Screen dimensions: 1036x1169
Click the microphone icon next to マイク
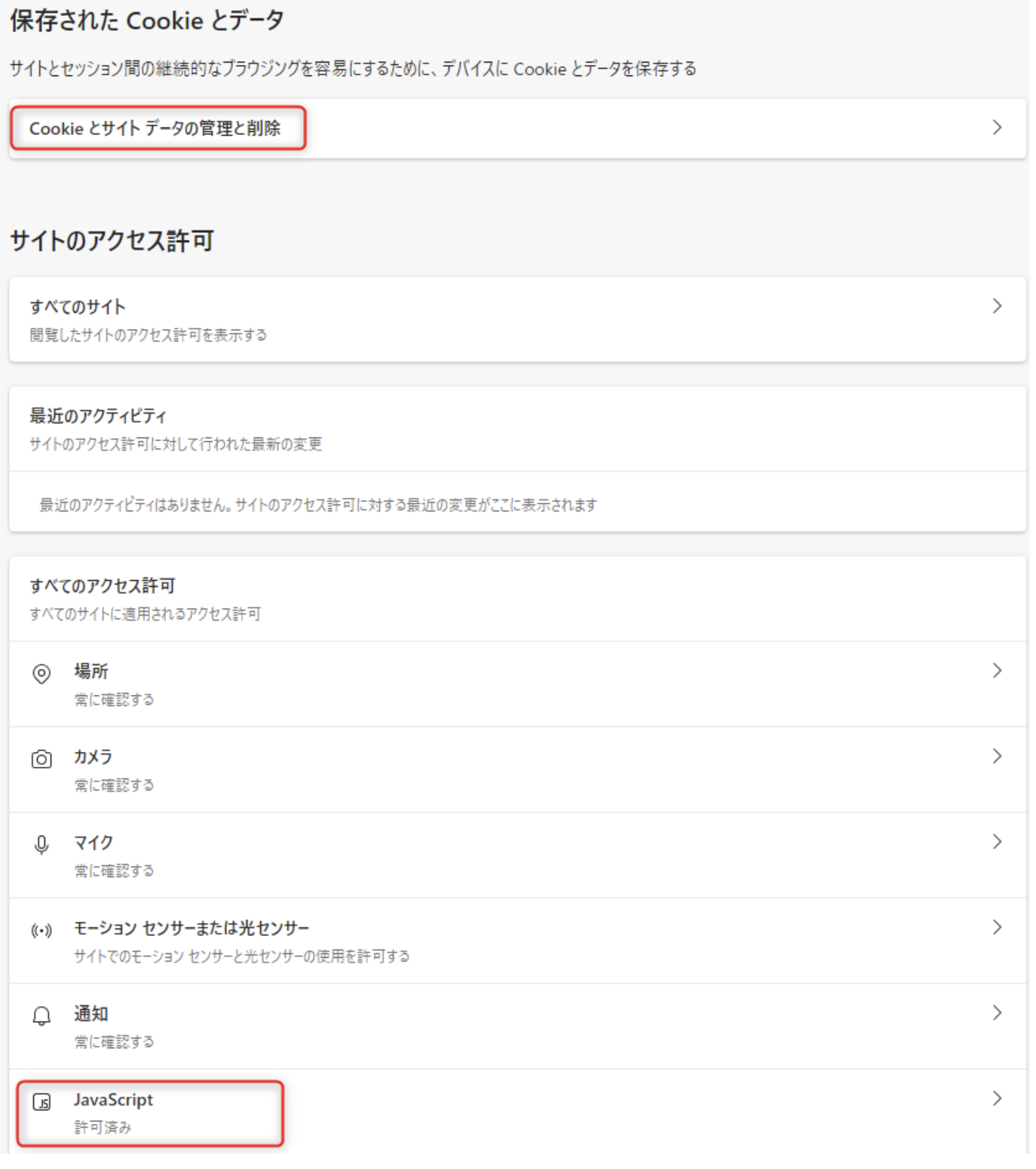40,842
